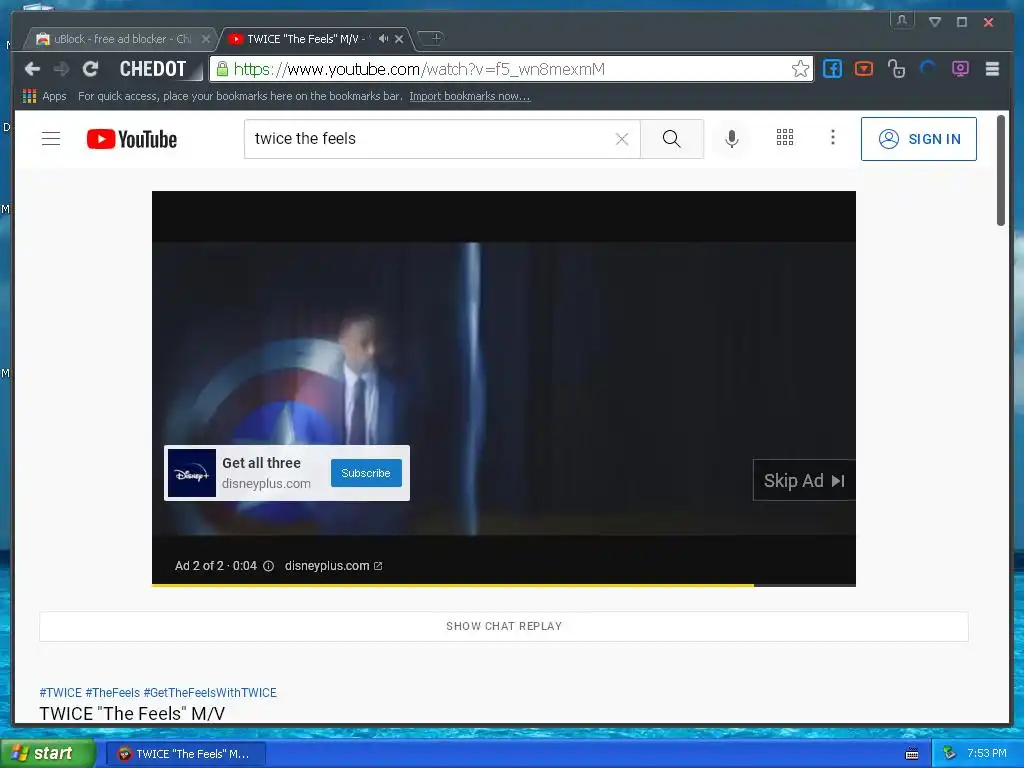Image resolution: width=1024 pixels, height=768 pixels.
Task: Open the disneyplus.com link below the ad
Action: (x=333, y=566)
